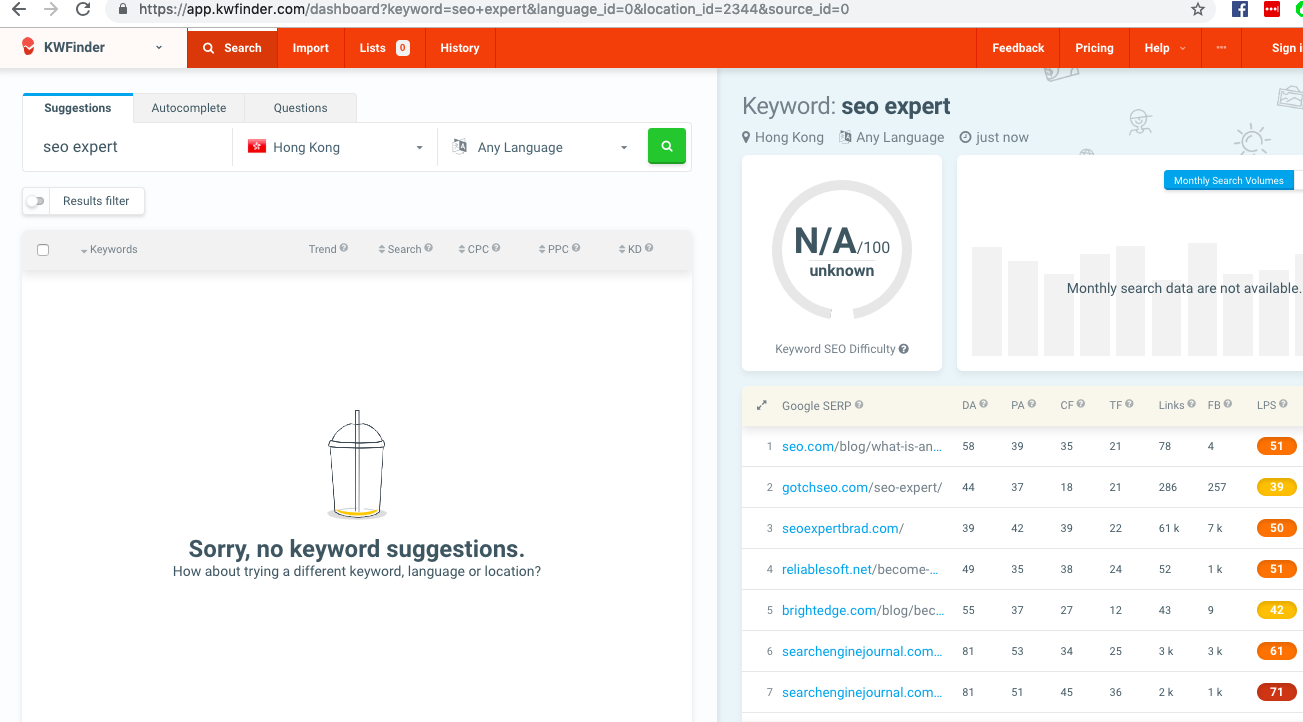The image size is (1303, 722).
Task: Open the more options ellipsis menu
Action: point(1221,47)
